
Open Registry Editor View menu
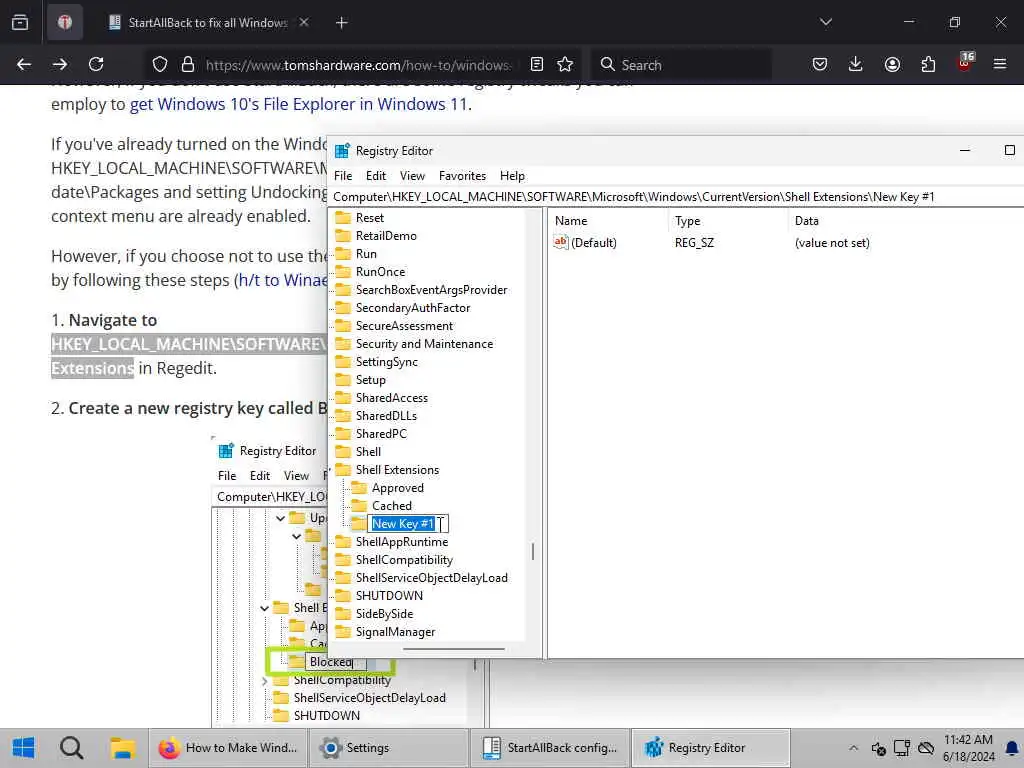click(x=412, y=176)
